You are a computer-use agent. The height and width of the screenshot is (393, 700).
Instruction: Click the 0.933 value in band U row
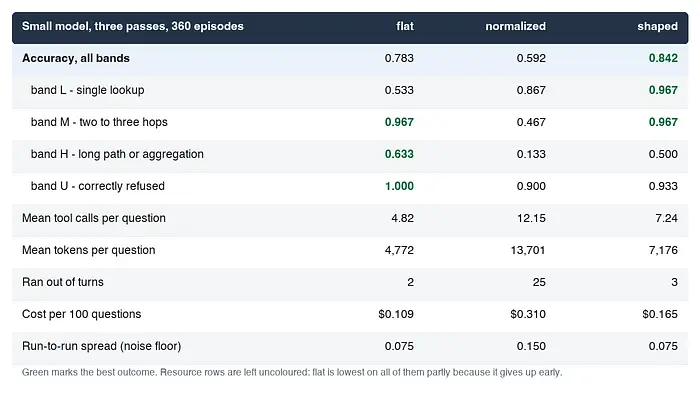(663, 186)
